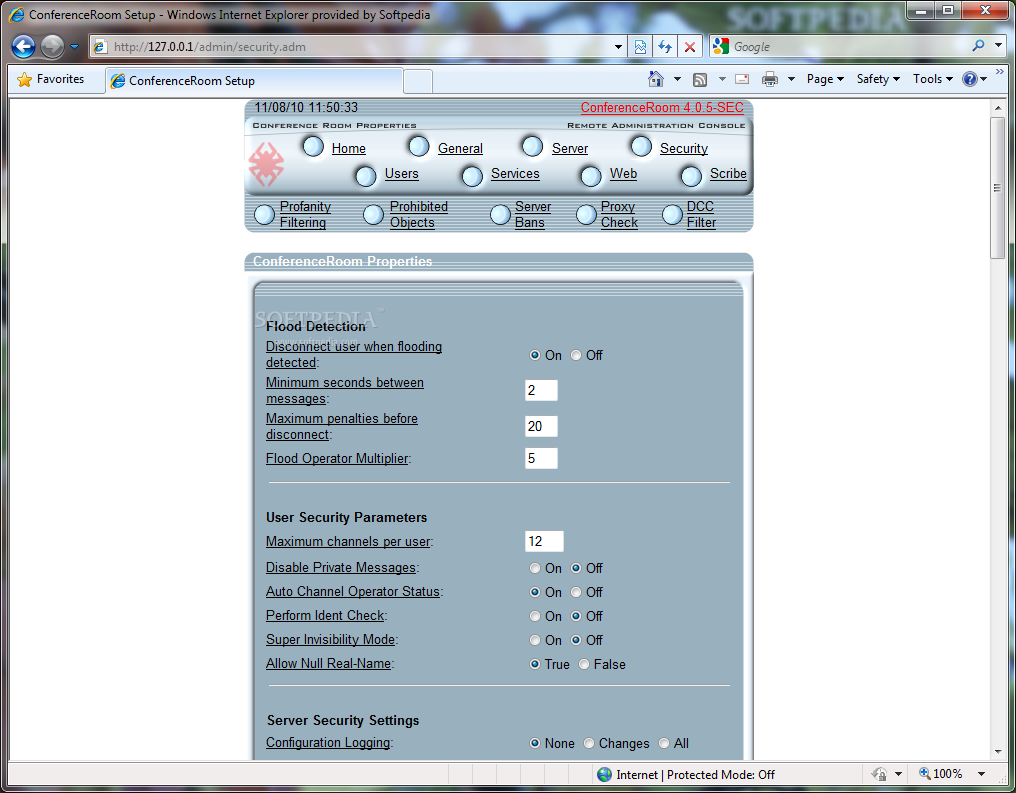Click the Refresh icon in address bar
This screenshot has width=1016, height=793.
(x=665, y=47)
